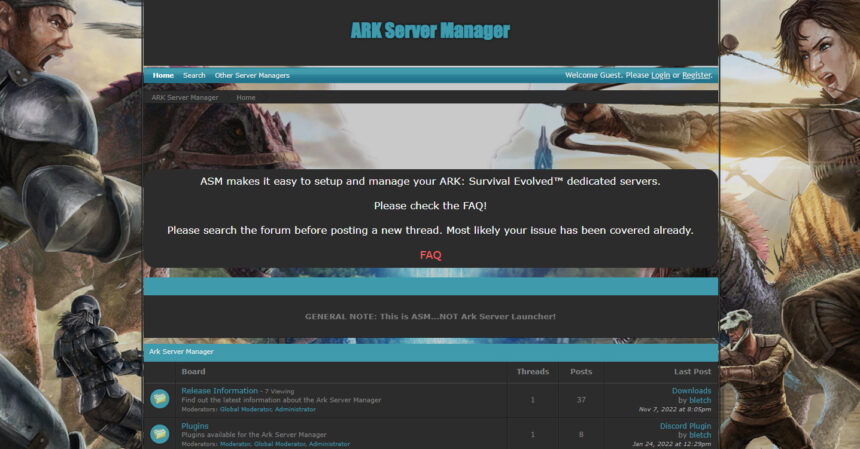Click the '7 Viewing' text
The width and height of the screenshot is (860, 449).
(279, 391)
